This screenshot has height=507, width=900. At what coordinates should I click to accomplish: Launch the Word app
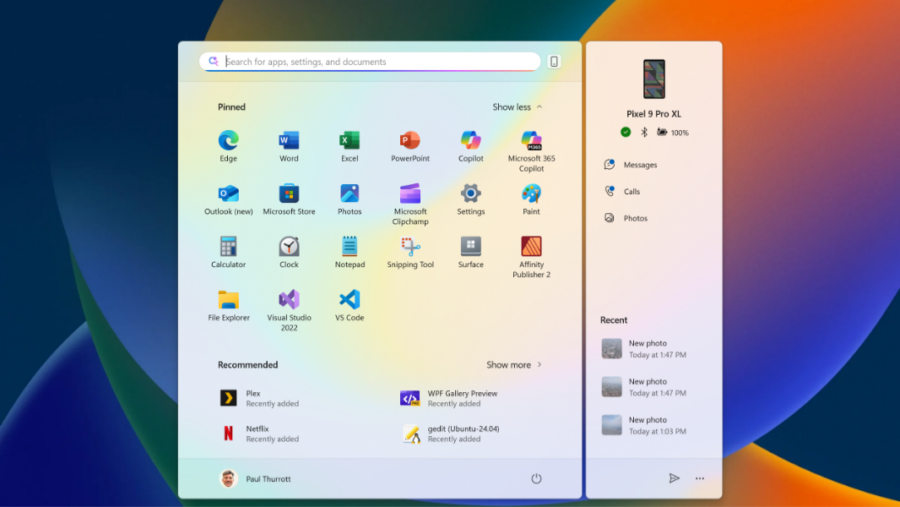point(289,146)
